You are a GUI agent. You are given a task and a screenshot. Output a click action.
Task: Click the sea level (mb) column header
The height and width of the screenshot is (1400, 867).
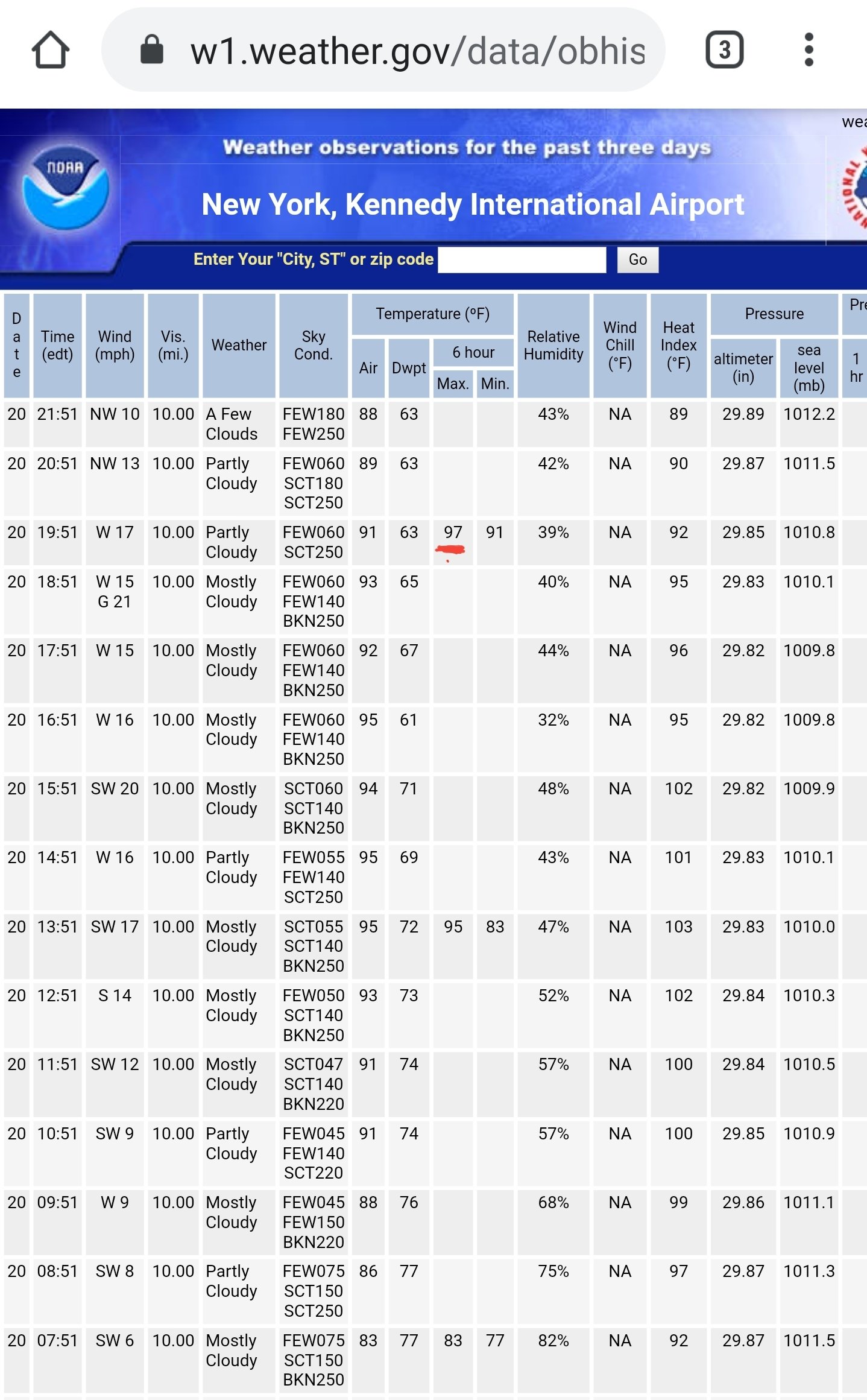point(809,368)
